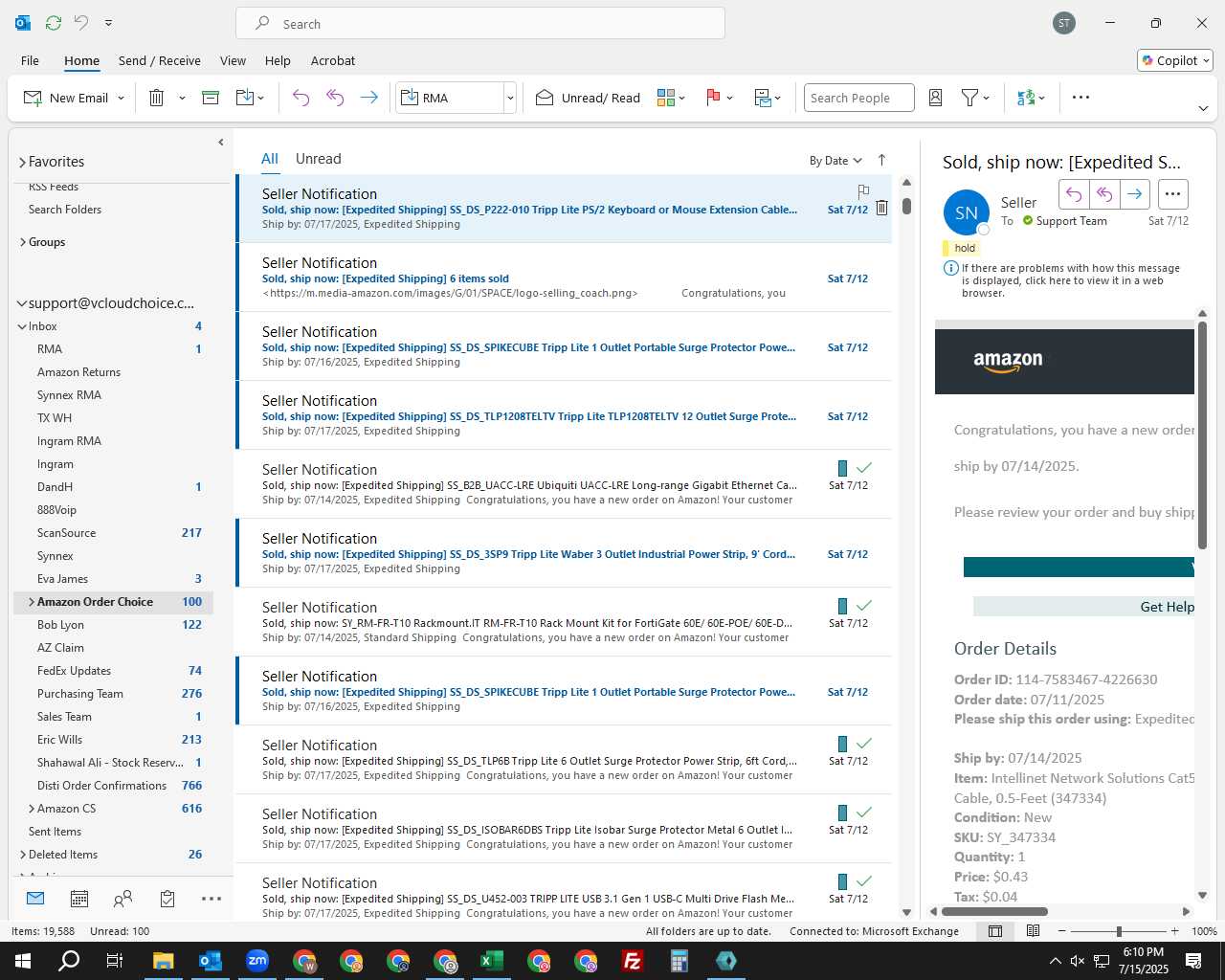
Task: Collapse the support@vcloudchoice account
Action: (22, 303)
